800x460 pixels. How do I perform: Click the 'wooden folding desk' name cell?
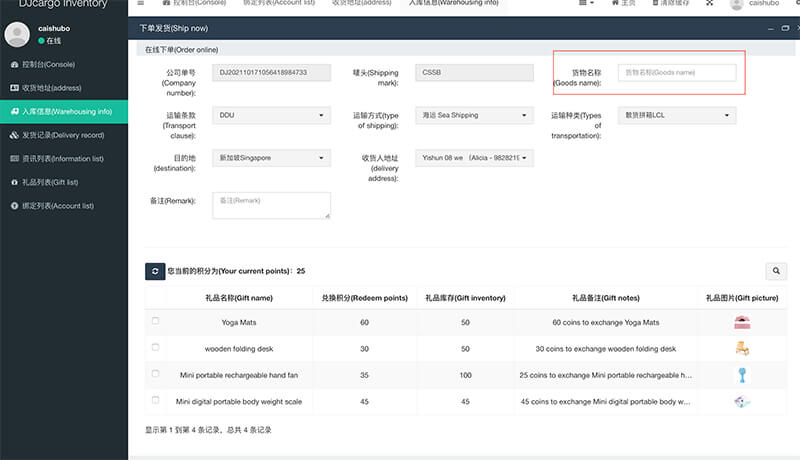[239, 349]
